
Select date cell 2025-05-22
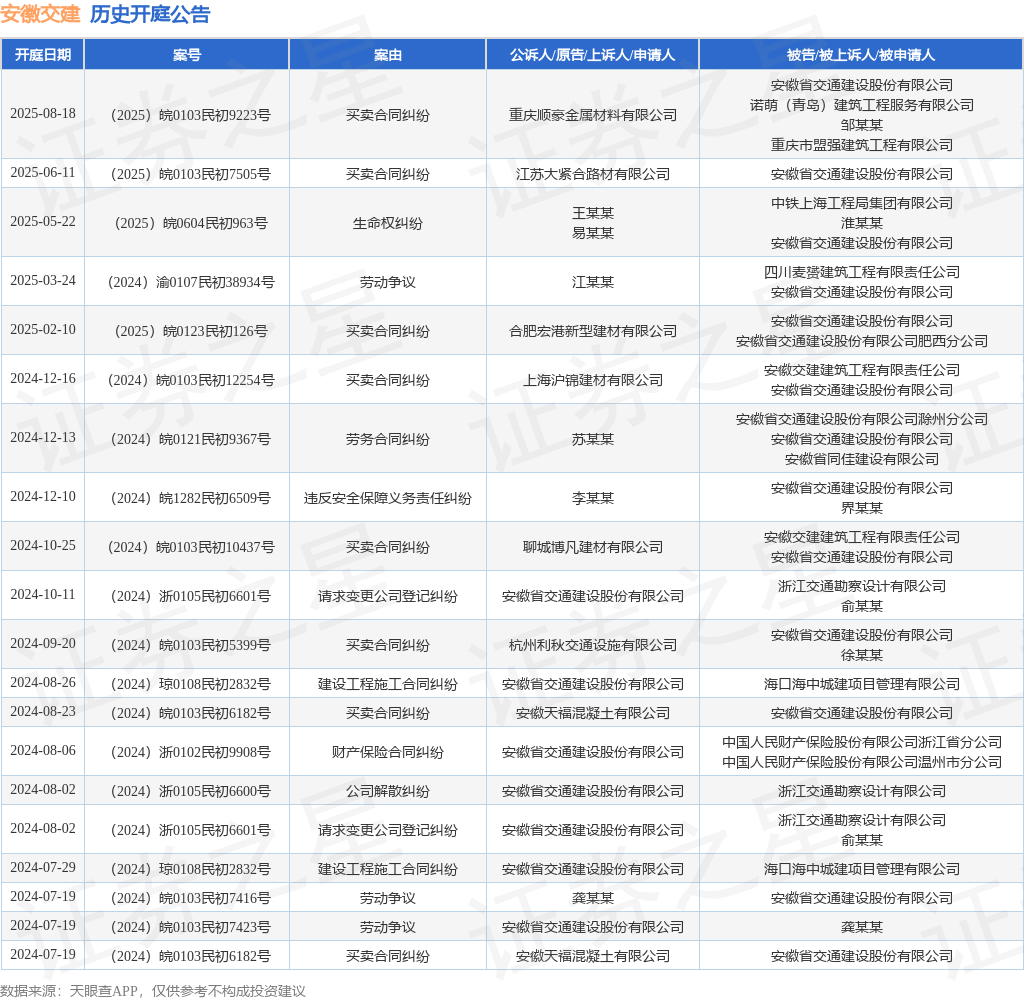(43, 221)
